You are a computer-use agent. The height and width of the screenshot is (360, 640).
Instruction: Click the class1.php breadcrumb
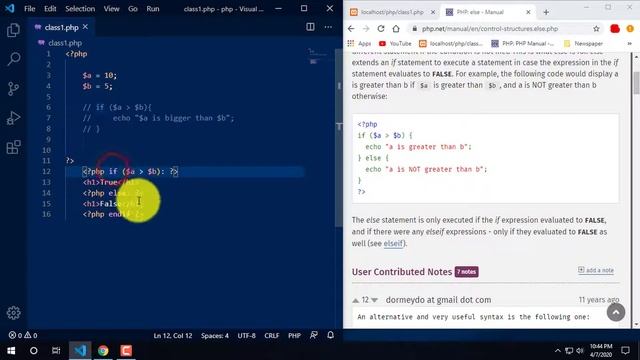60,43
